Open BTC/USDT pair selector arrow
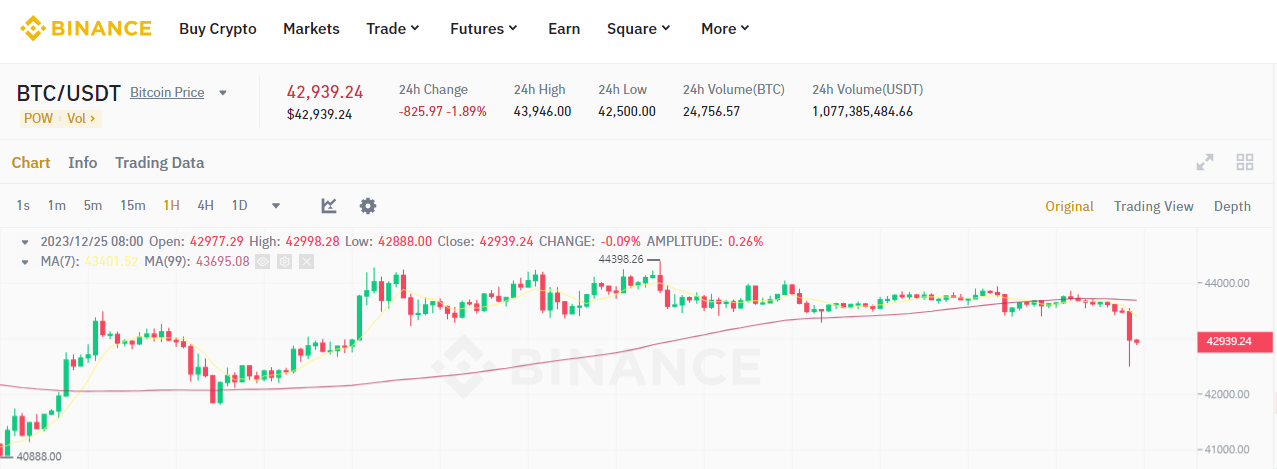 [223, 93]
